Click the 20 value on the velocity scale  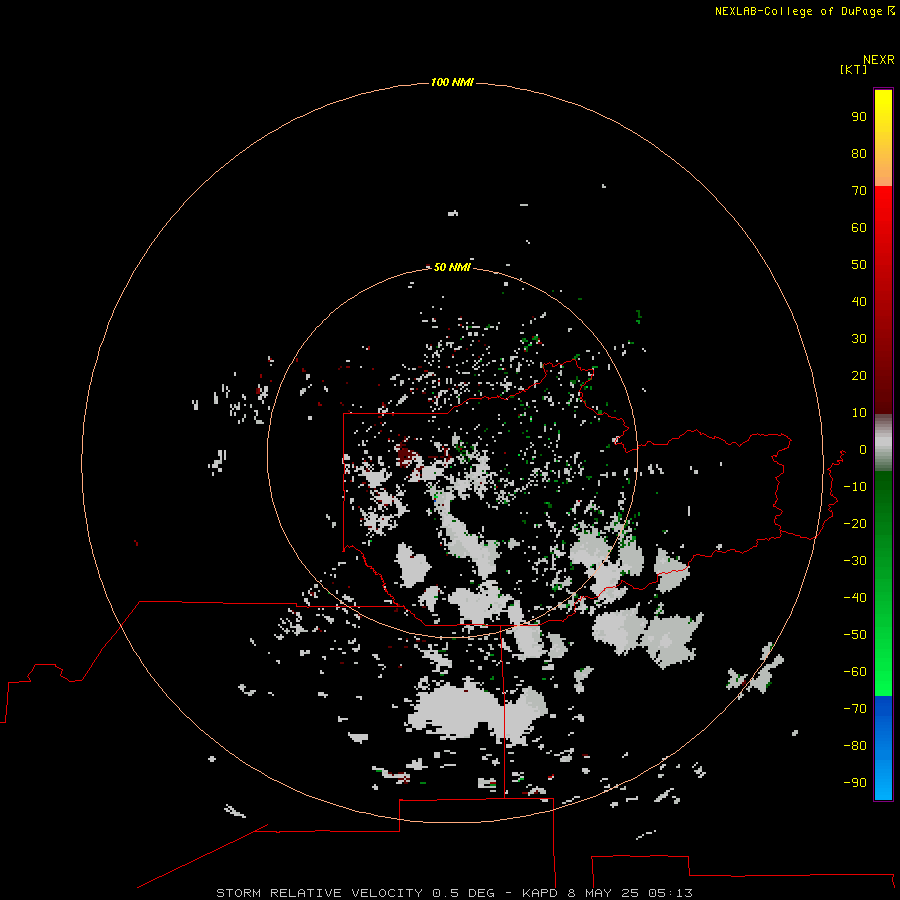pos(859,376)
